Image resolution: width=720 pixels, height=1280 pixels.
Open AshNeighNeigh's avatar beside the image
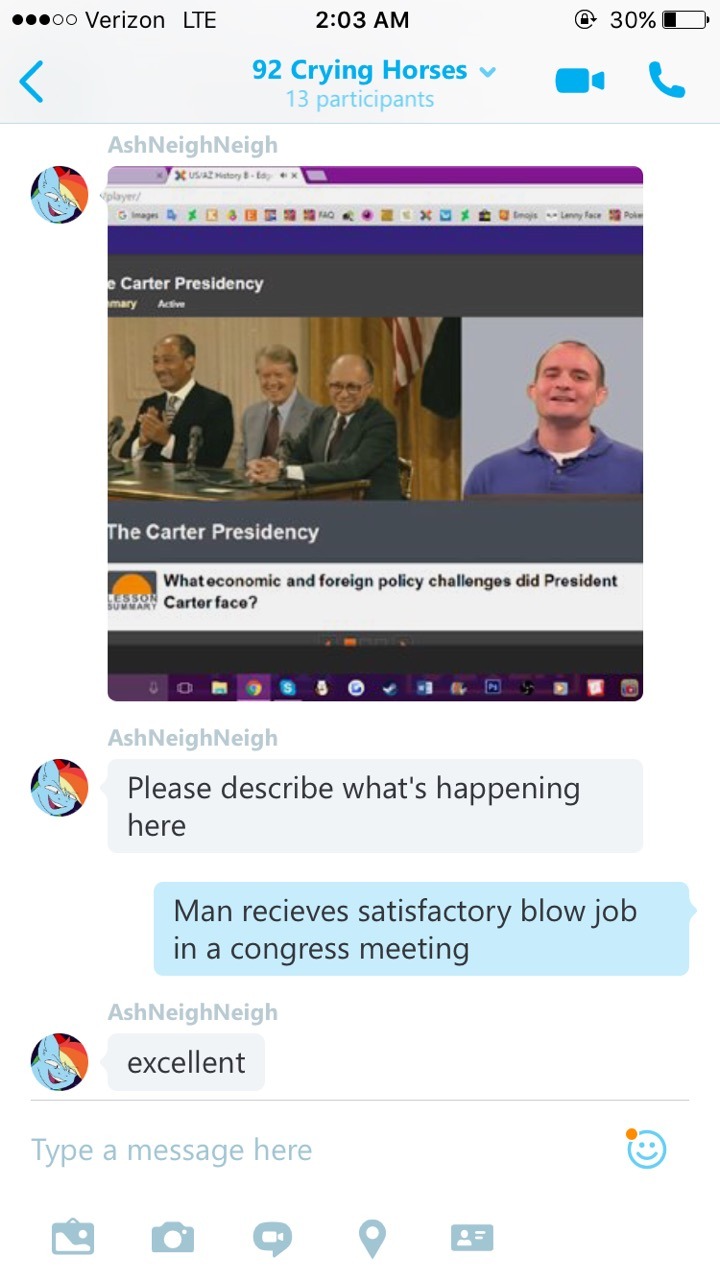tap(60, 195)
